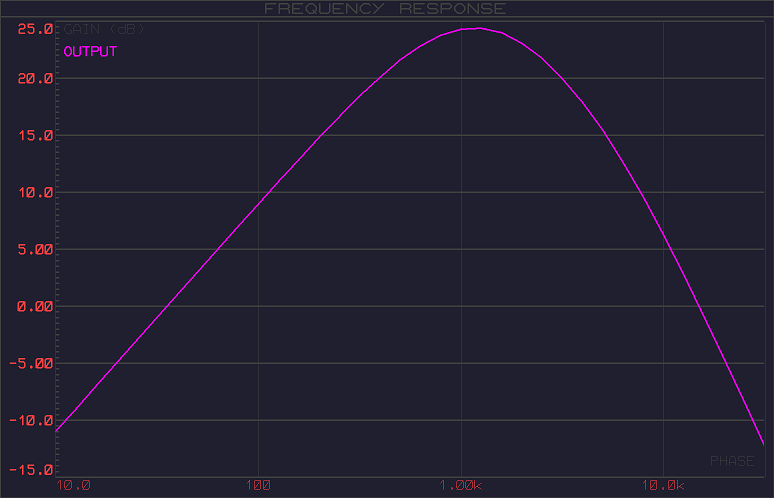
Task: Click the 5.00 gain axis value
Action: coord(35,249)
